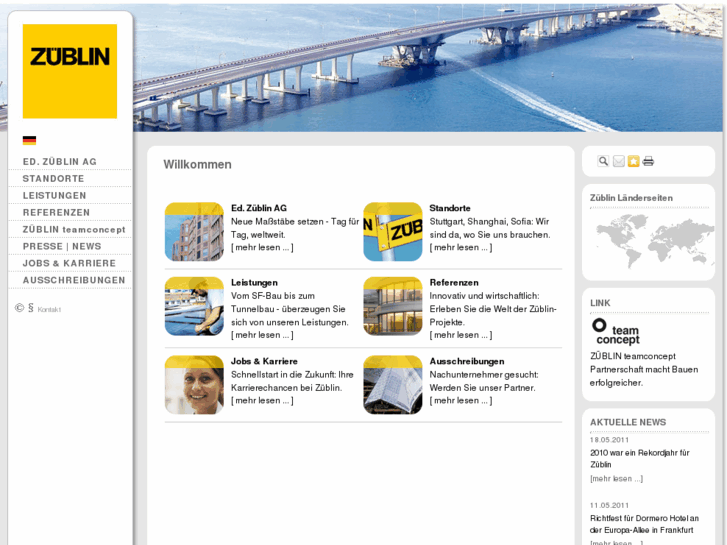Open ED. ZÜBLIN AG in sidebar menu

pos(60,161)
